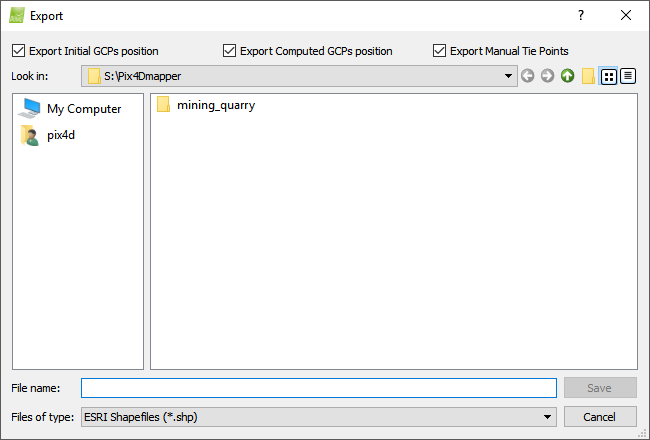650x440 pixels.
Task: Go up to the parent directory
Action: pyautogui.click(x=567, y=76)
